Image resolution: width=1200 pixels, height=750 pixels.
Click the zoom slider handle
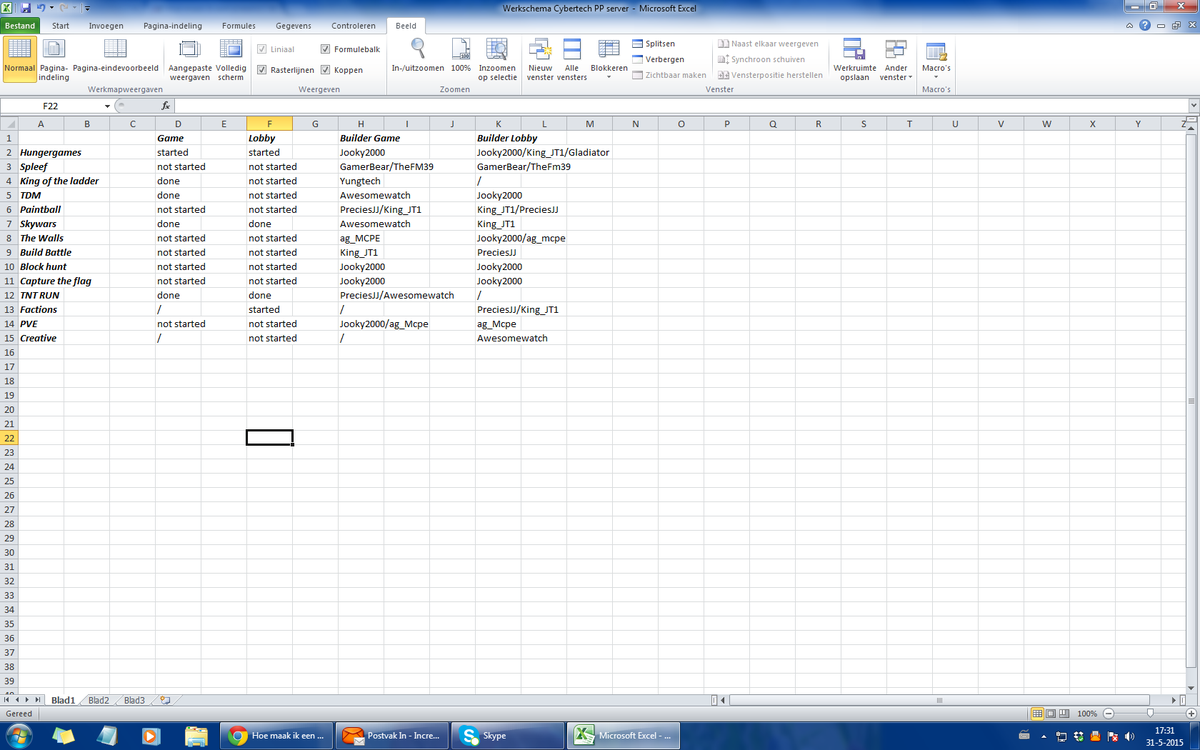[1150, 714]
